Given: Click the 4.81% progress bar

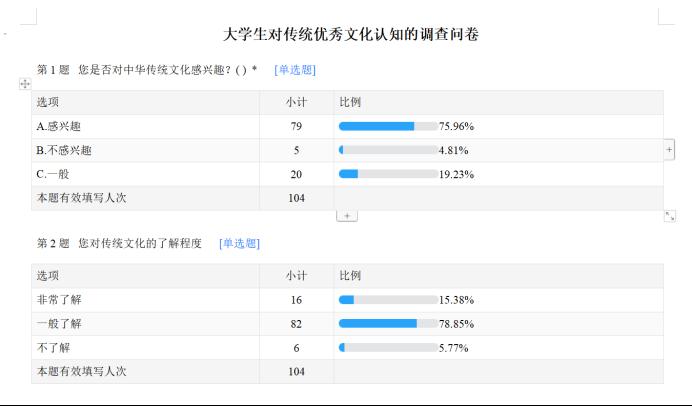Looking at the screenshot, I should click(x=388, y=150).
